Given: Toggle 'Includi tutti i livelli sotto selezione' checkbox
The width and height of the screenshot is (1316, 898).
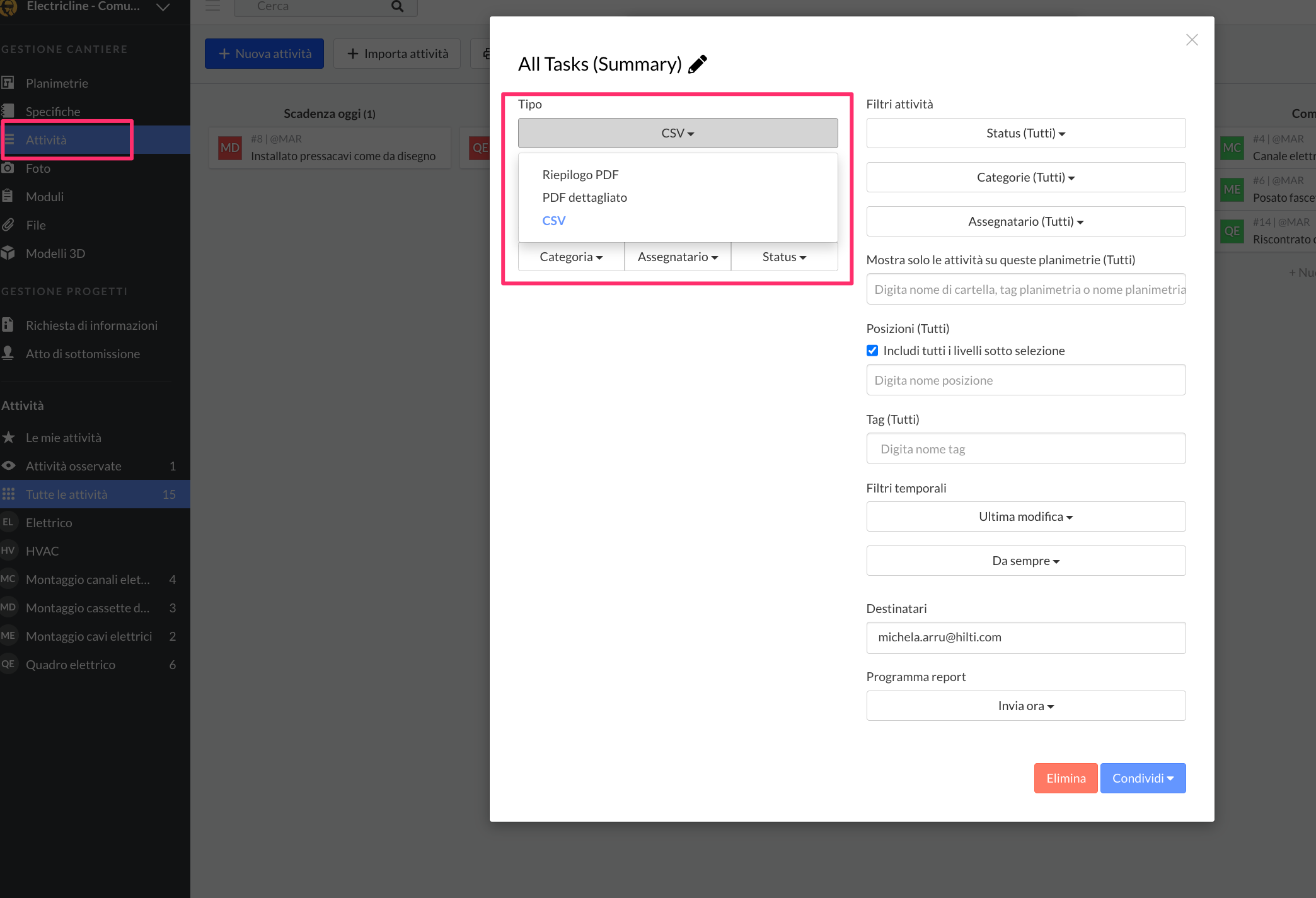Looking at the screenshot, I should coord(872,351).
